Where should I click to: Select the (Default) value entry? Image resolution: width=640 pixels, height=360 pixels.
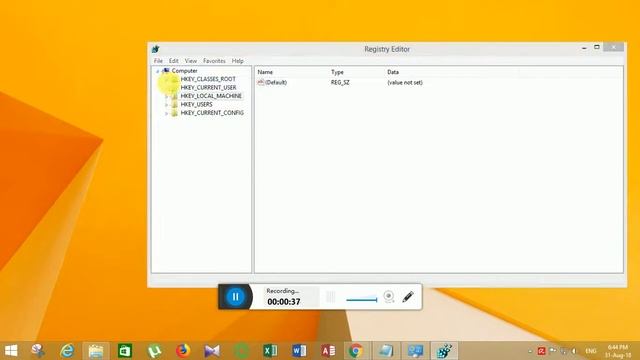tap(276, 82)
